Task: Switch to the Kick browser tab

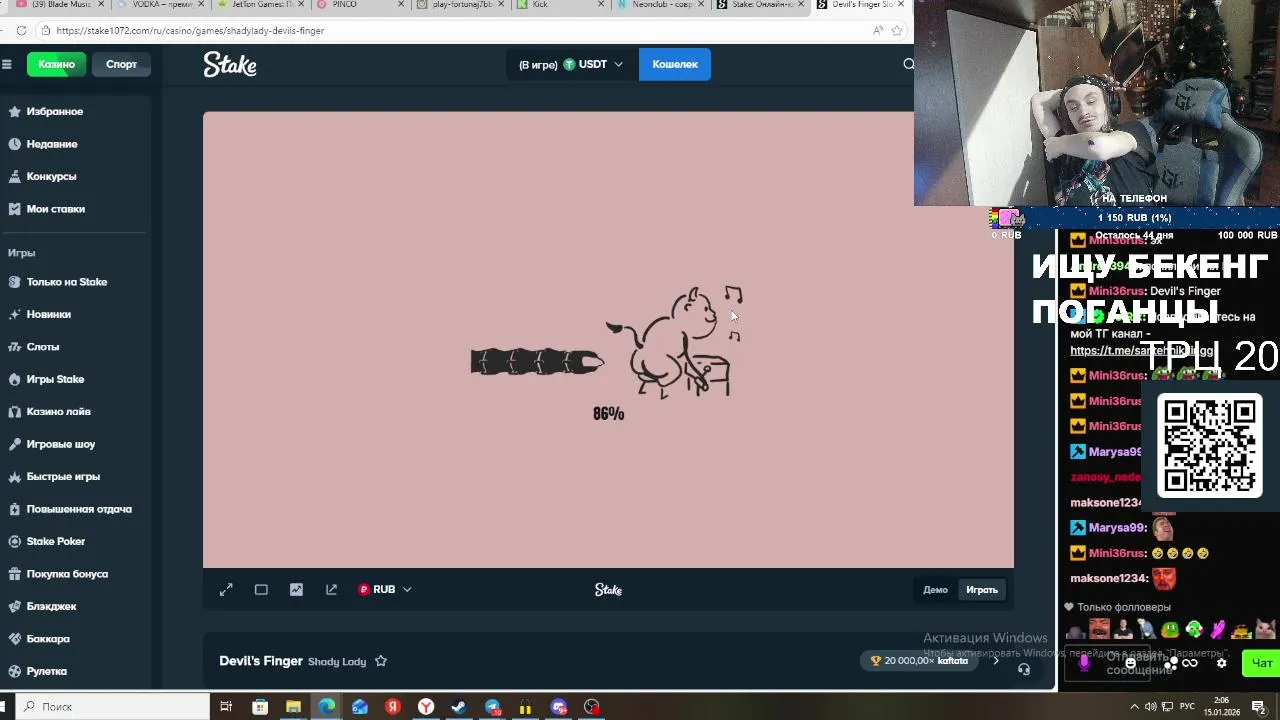Action: (x=560, y=5)
